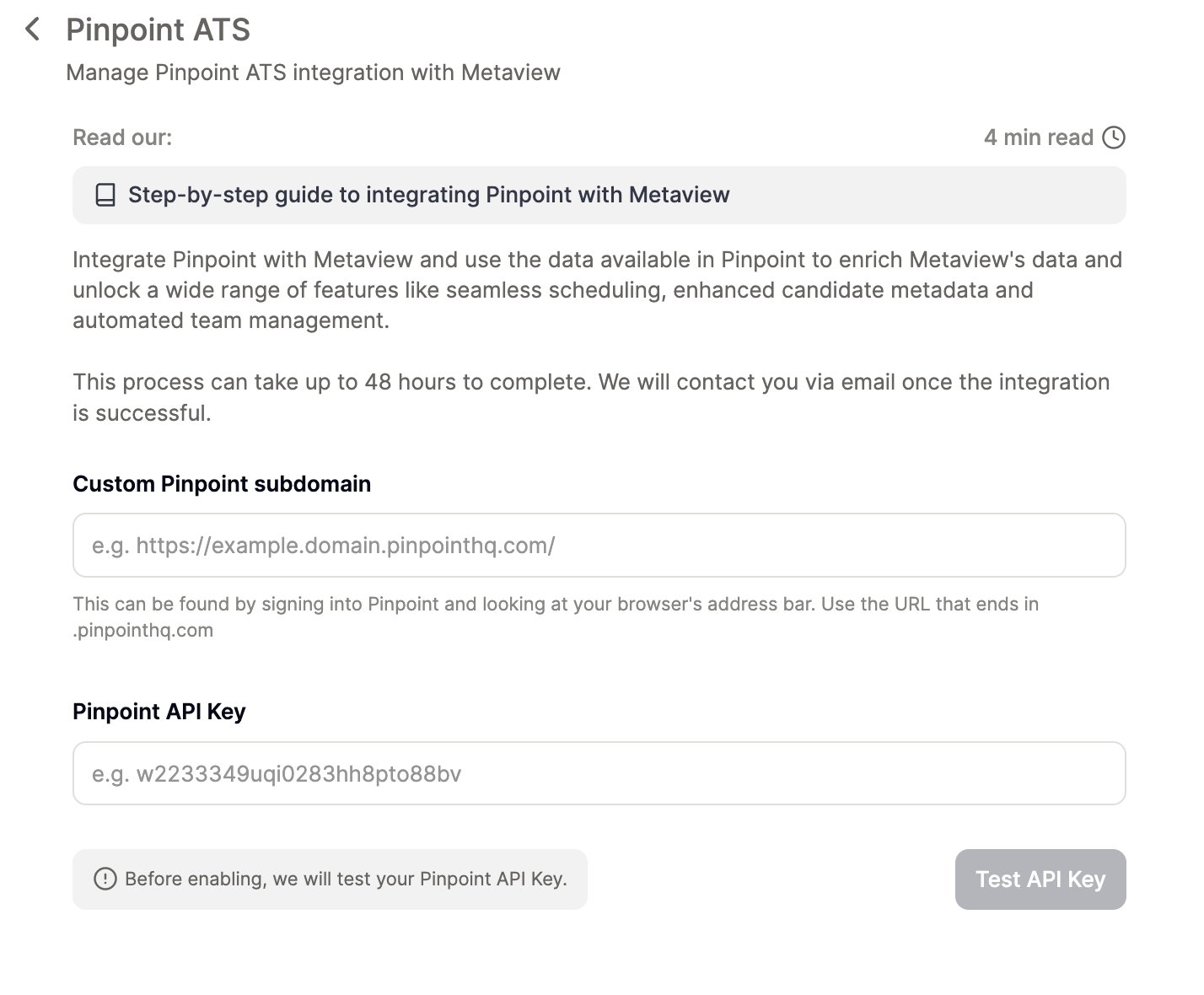Click the 'Before enabling' notice text
The width and height of the screenshot is (1204, 995).
click(346, 879)
